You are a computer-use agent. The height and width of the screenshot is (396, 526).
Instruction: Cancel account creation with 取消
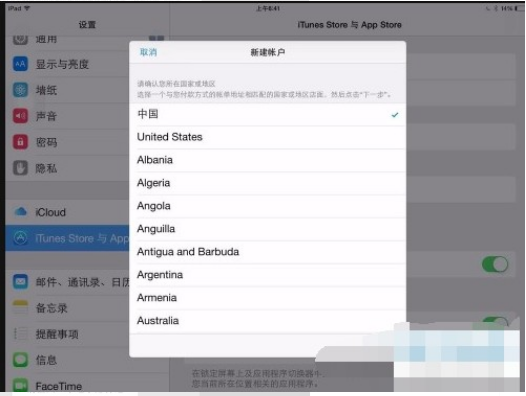click(x=148, y=52)
